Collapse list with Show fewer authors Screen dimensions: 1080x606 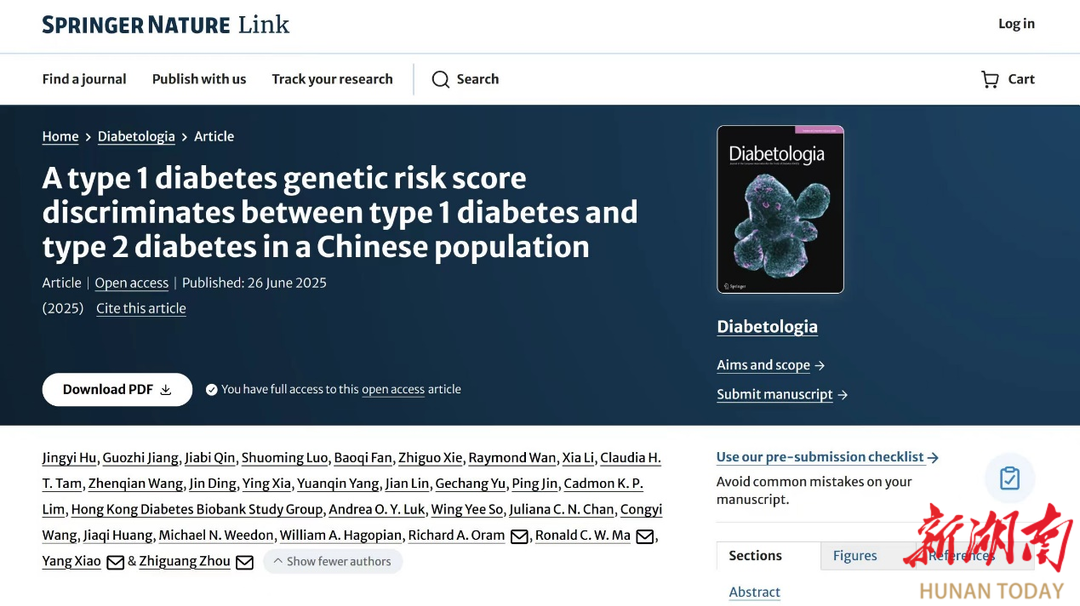[x=333, y=561]
